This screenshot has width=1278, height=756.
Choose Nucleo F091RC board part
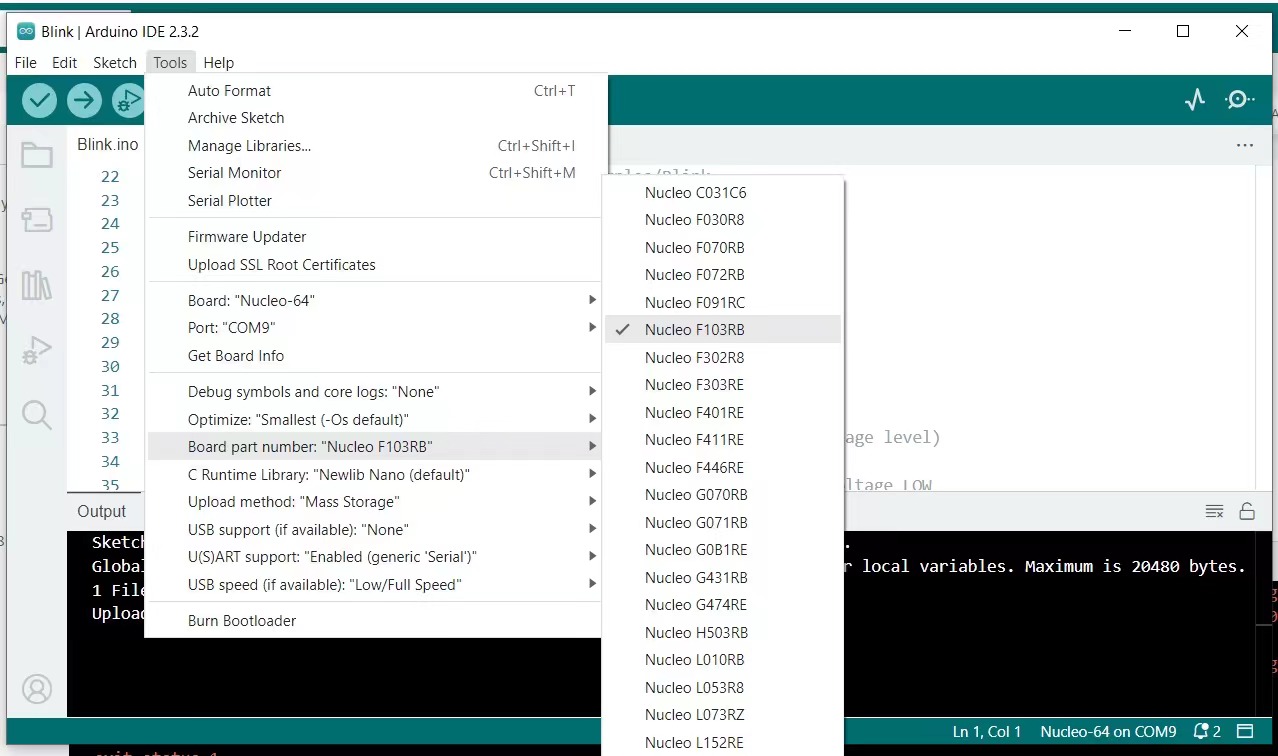[723, 303]
